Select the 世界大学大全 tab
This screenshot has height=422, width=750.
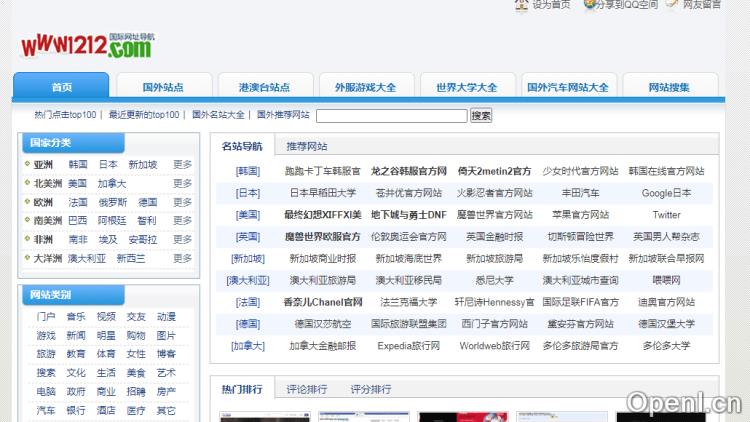[467, 87]
